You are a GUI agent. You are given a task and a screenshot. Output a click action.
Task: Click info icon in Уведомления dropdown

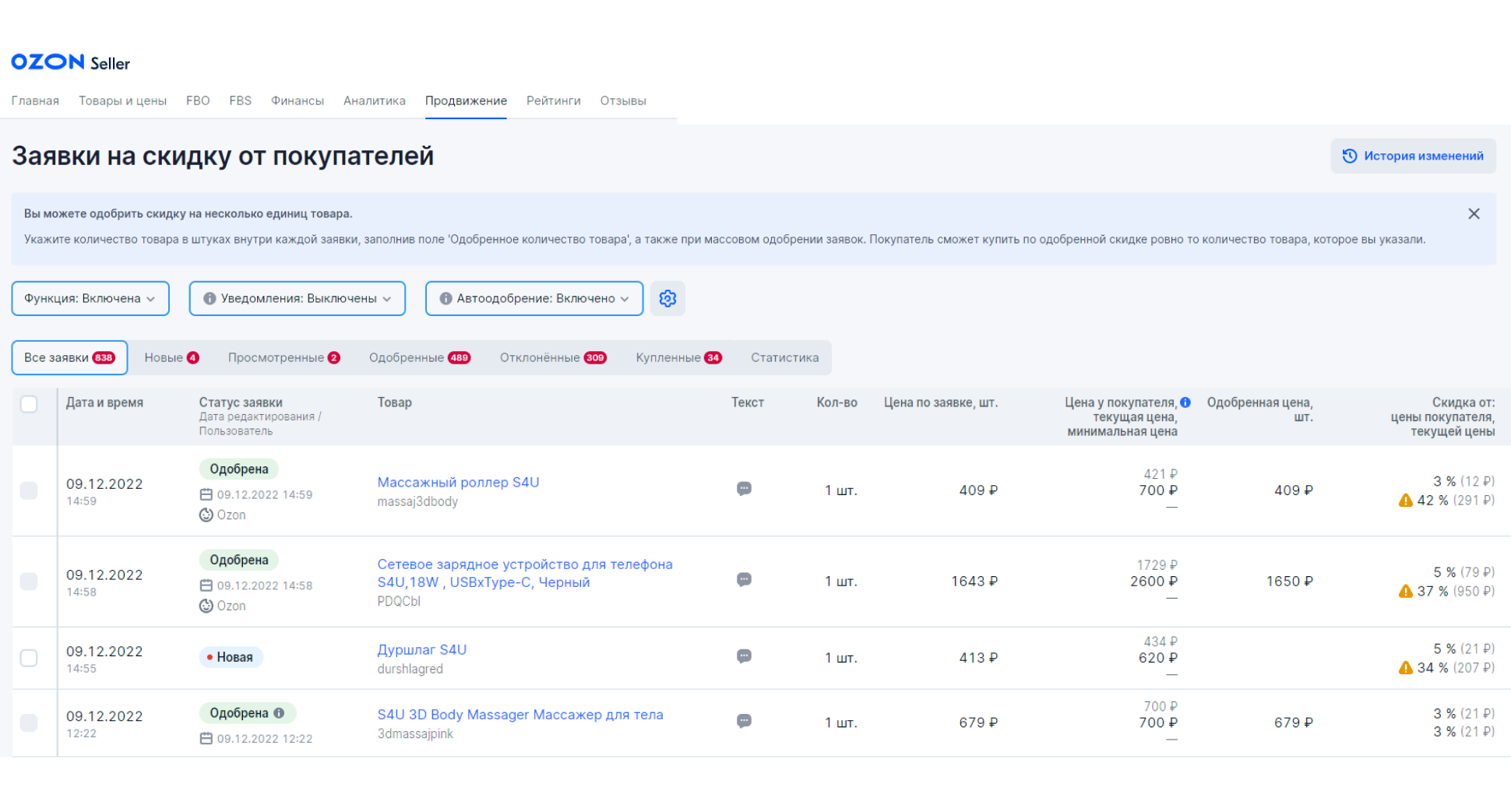click(210, 298)
